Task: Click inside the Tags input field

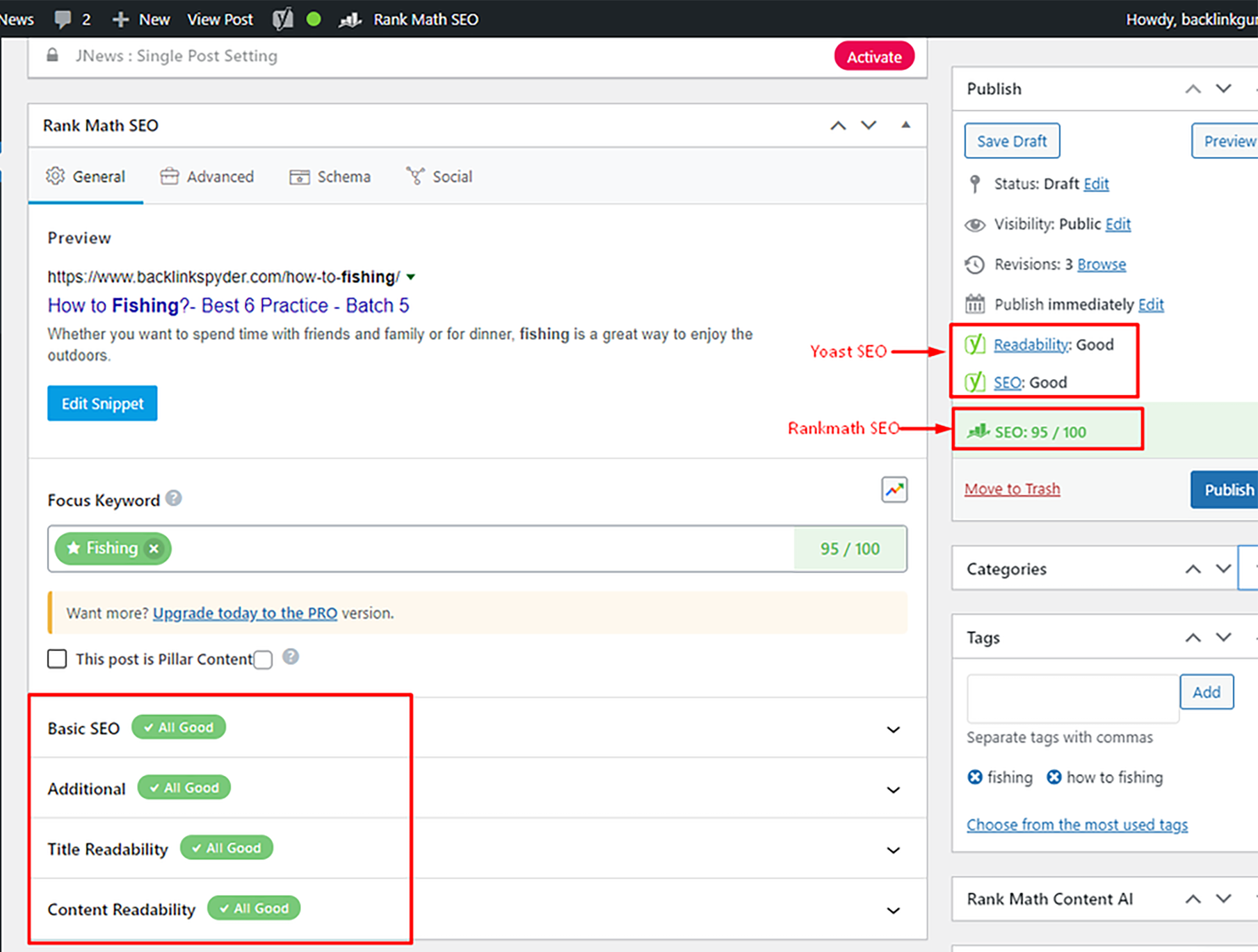Action: click(x=1071, y=698)
